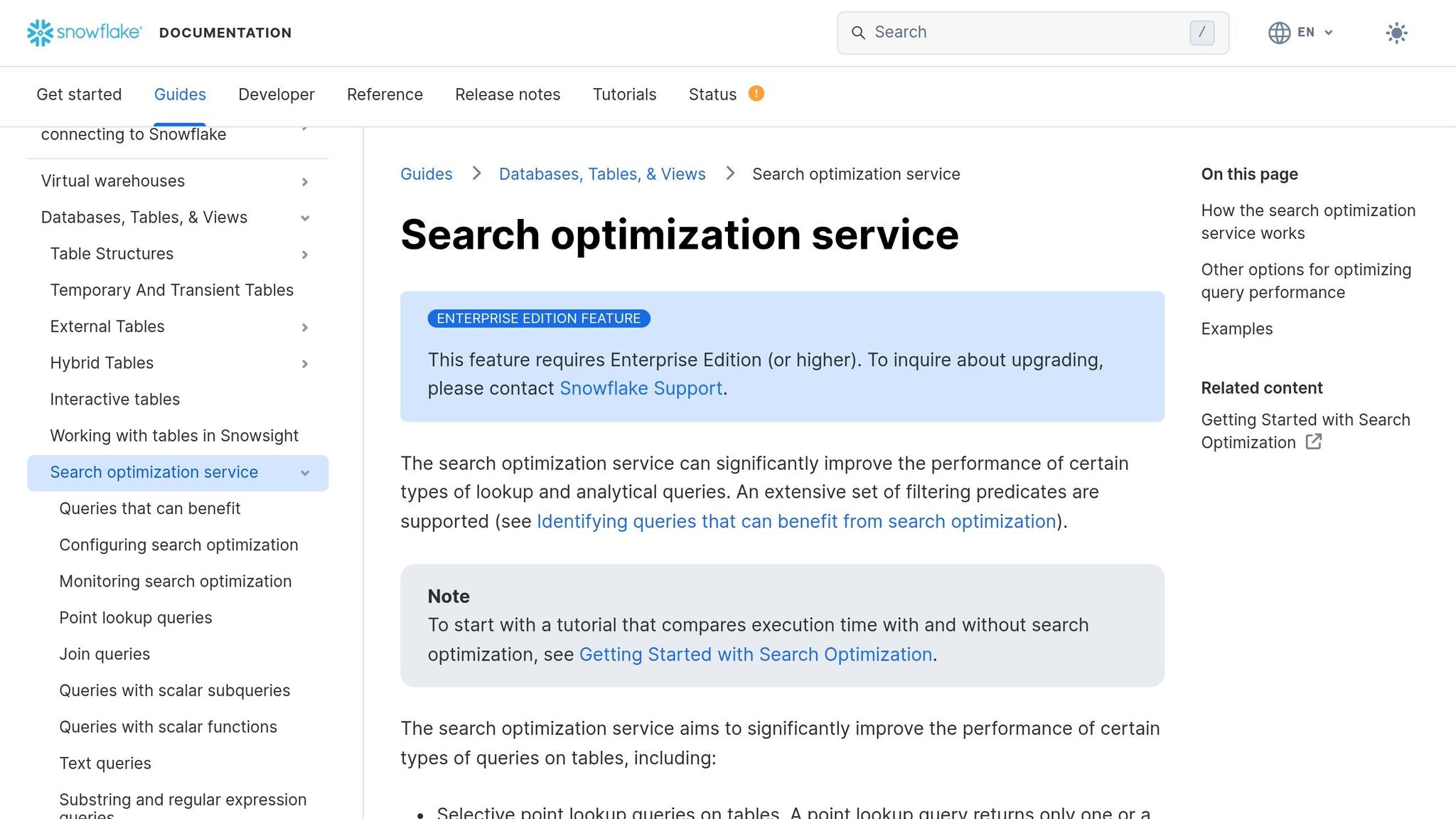Switch to the Developer tab
The image size is (1456, 819).
pyautogui.click(x=276, y=94)
